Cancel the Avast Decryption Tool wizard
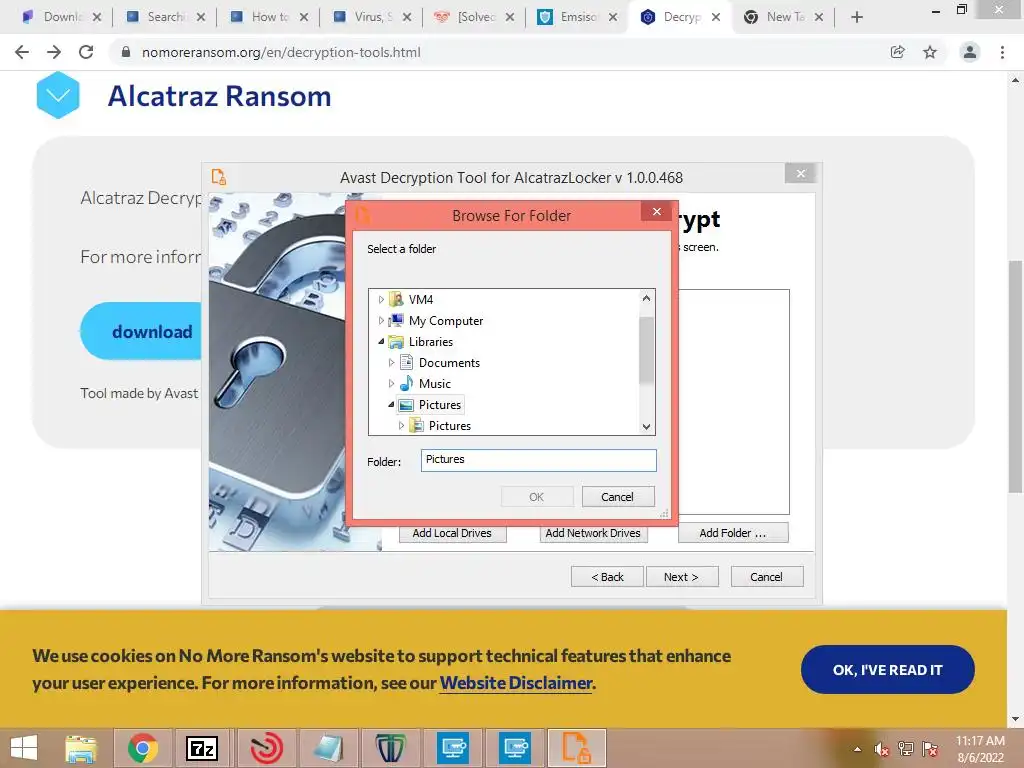Screen dimensions: 1024x768 (767, 577)
